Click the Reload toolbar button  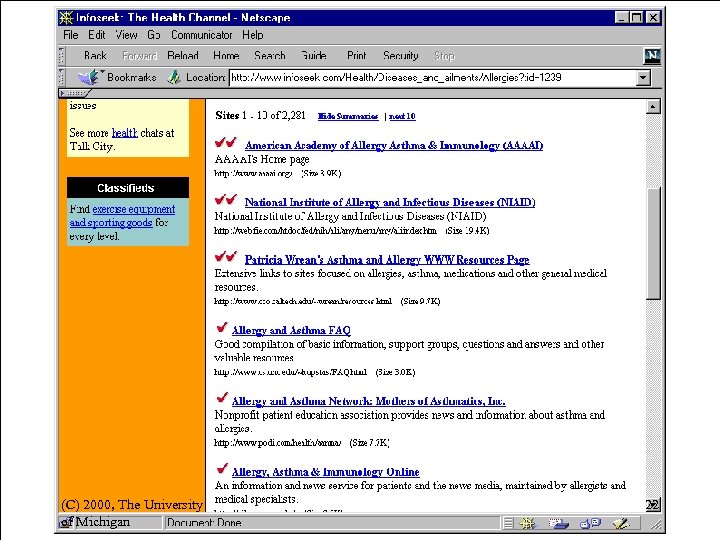coord(183,56)
